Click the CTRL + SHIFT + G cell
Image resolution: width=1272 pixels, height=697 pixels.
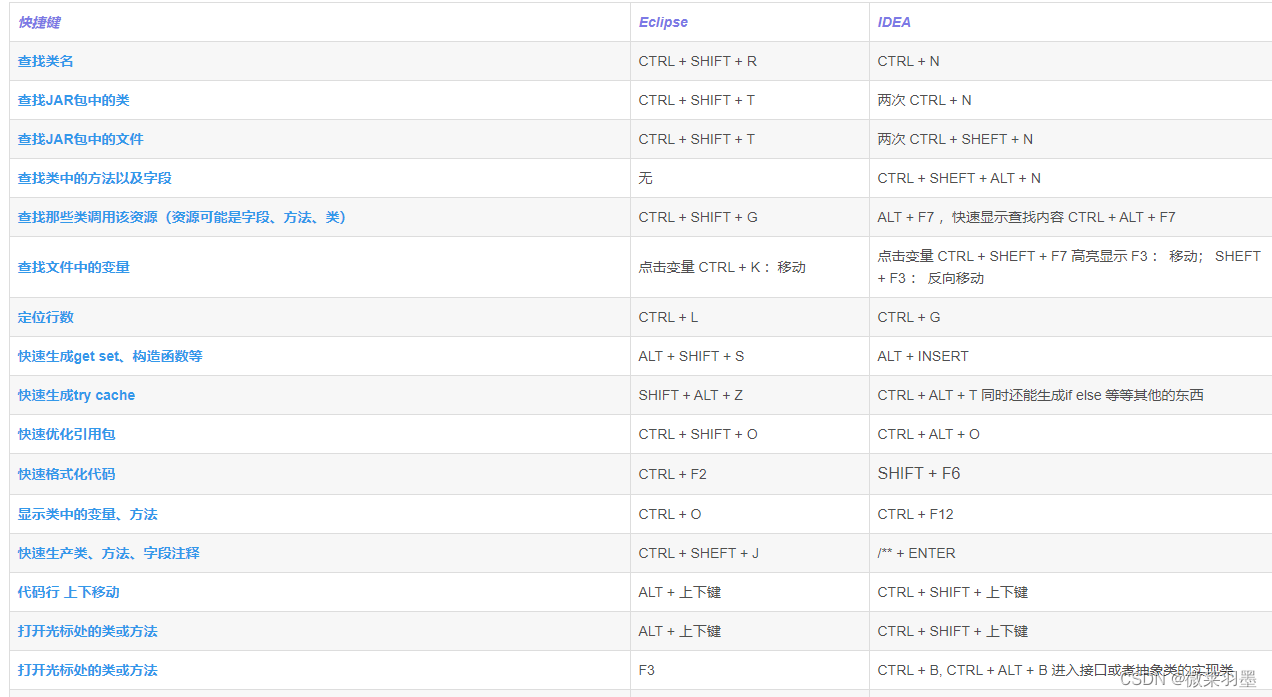tap(698, 217)
